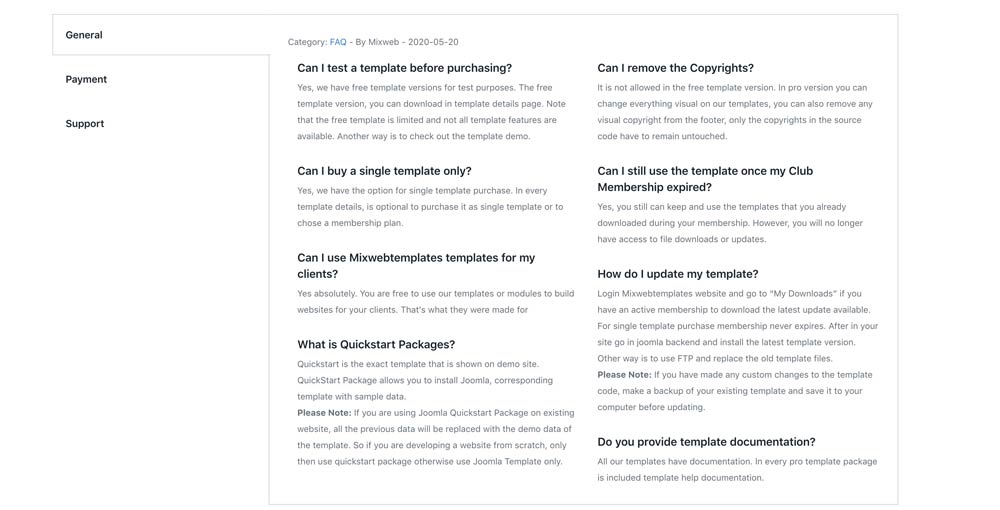The image size is (1000, 510).
Task: Click the 'Can I test a template before purchasing?' heading
Action: pyautogui.click(x=404, y=68)
